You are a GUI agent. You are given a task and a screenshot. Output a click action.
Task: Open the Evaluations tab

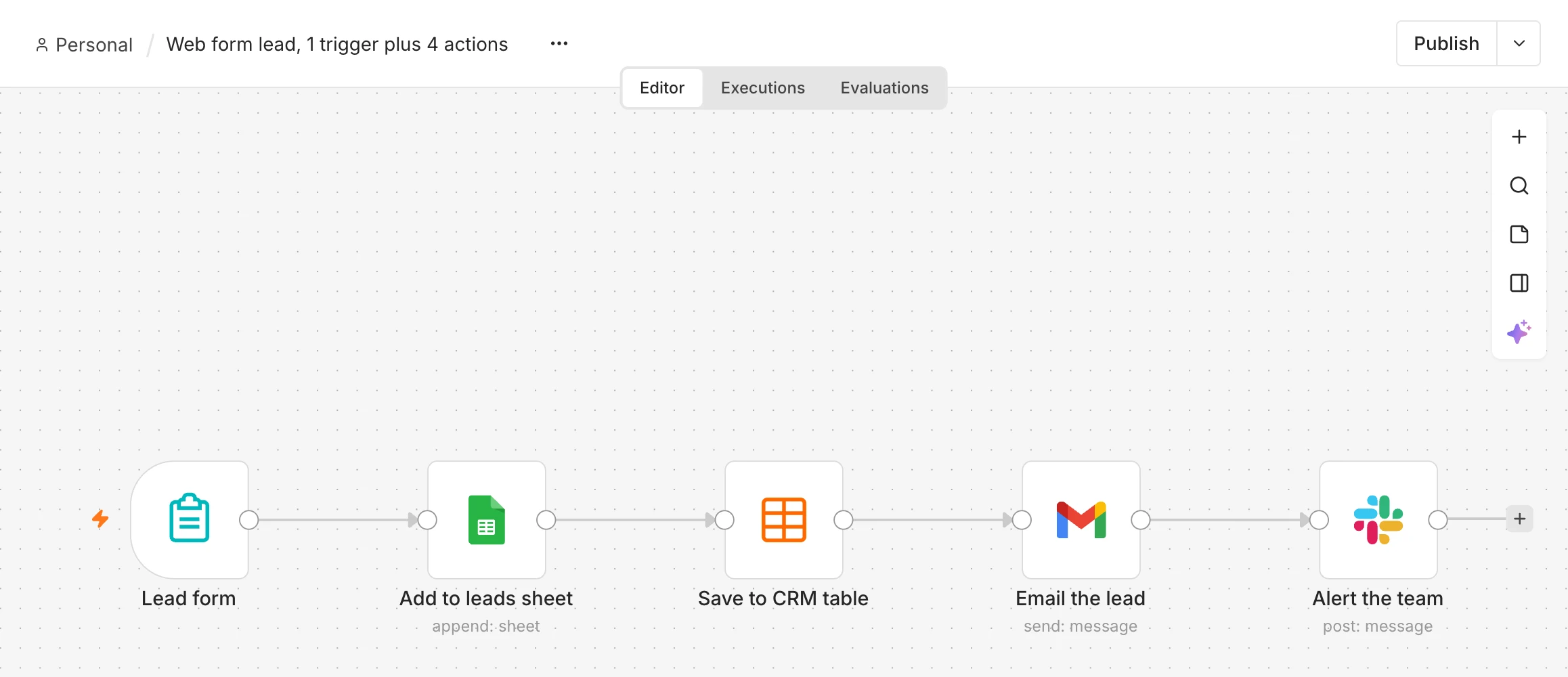(885, 88)
